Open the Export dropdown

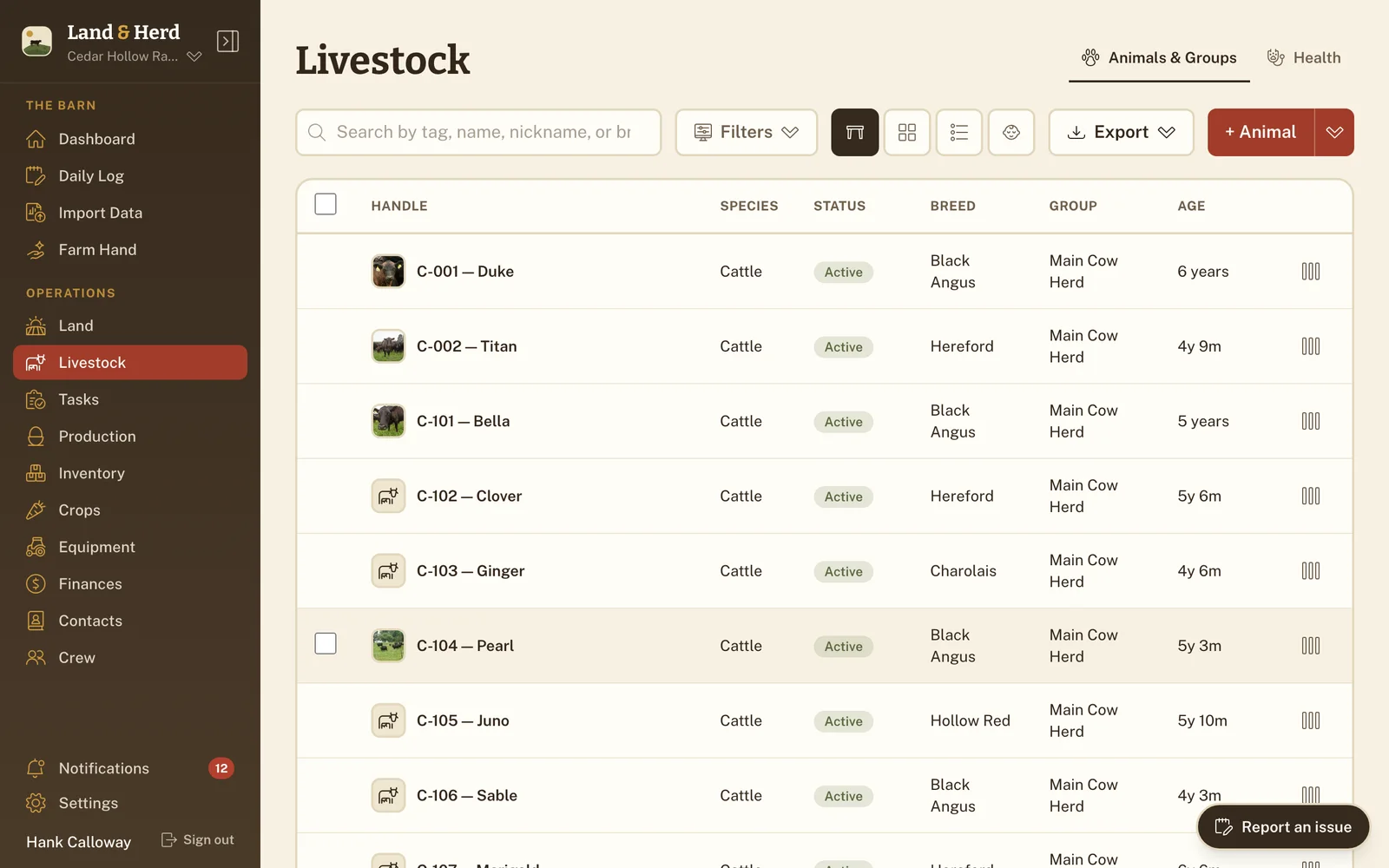pyautogui.click(x=1121, y=132)
